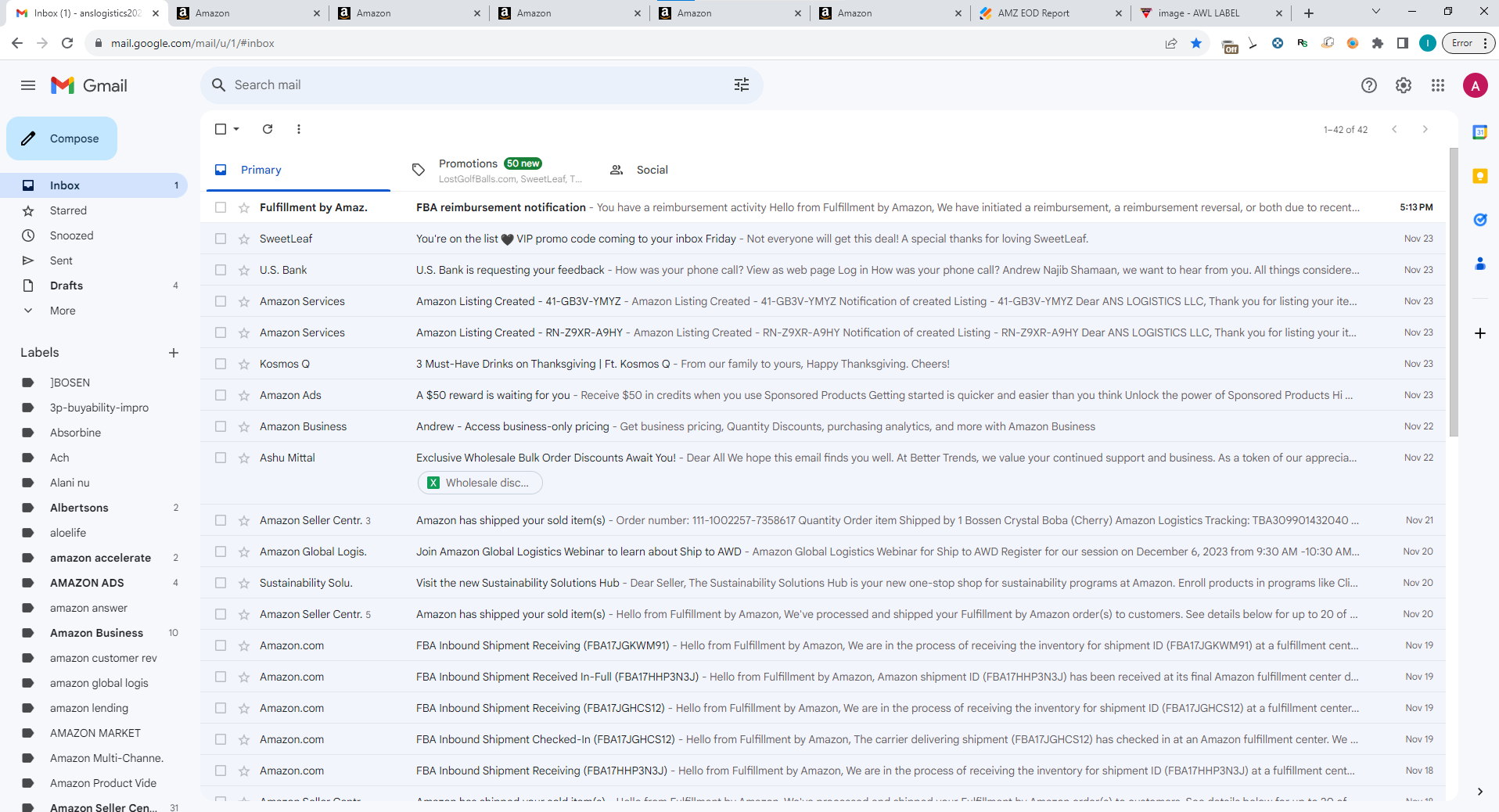Select the SweetLeaf email checkbox
1499x812 pixels.
tap(221, 239)
